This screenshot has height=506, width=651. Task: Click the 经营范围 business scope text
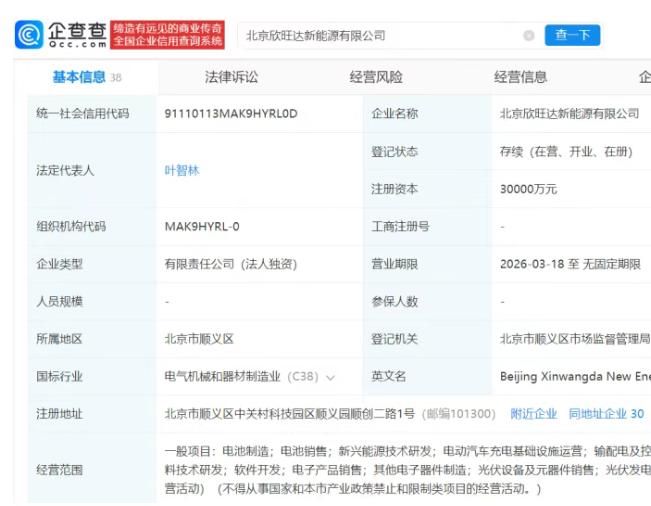400,470
